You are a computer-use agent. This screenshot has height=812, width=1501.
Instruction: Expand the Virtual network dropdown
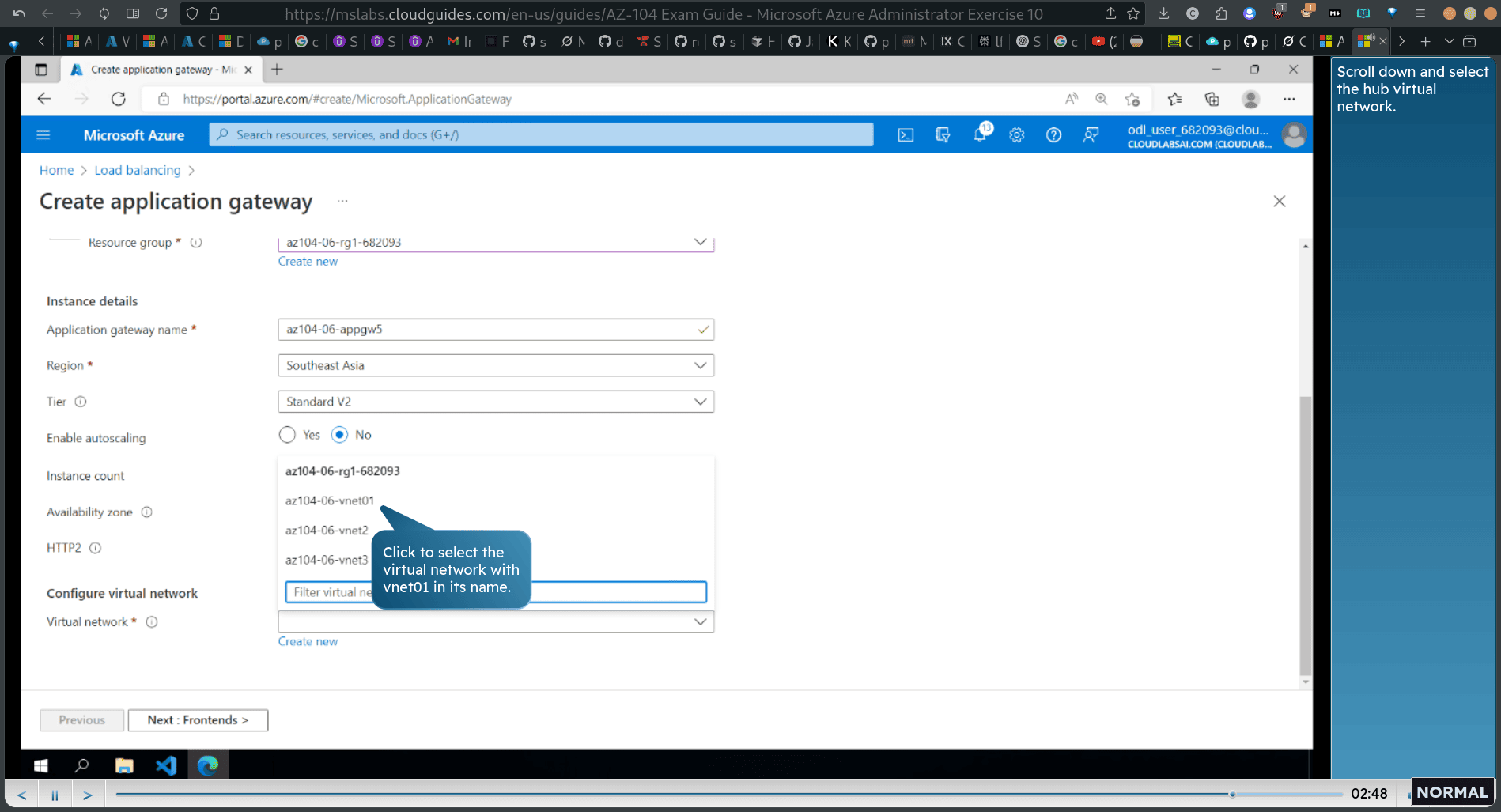click(496, 621)
